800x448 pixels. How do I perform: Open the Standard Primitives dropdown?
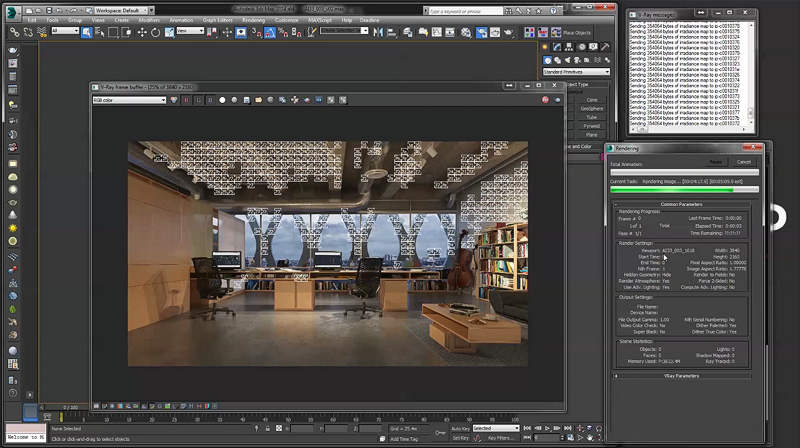click(576, 72)
